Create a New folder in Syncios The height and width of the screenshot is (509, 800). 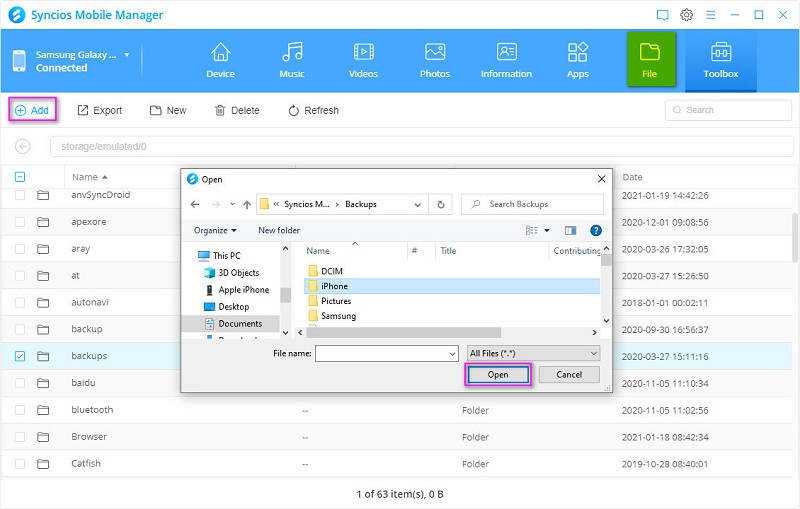(168, 110)
